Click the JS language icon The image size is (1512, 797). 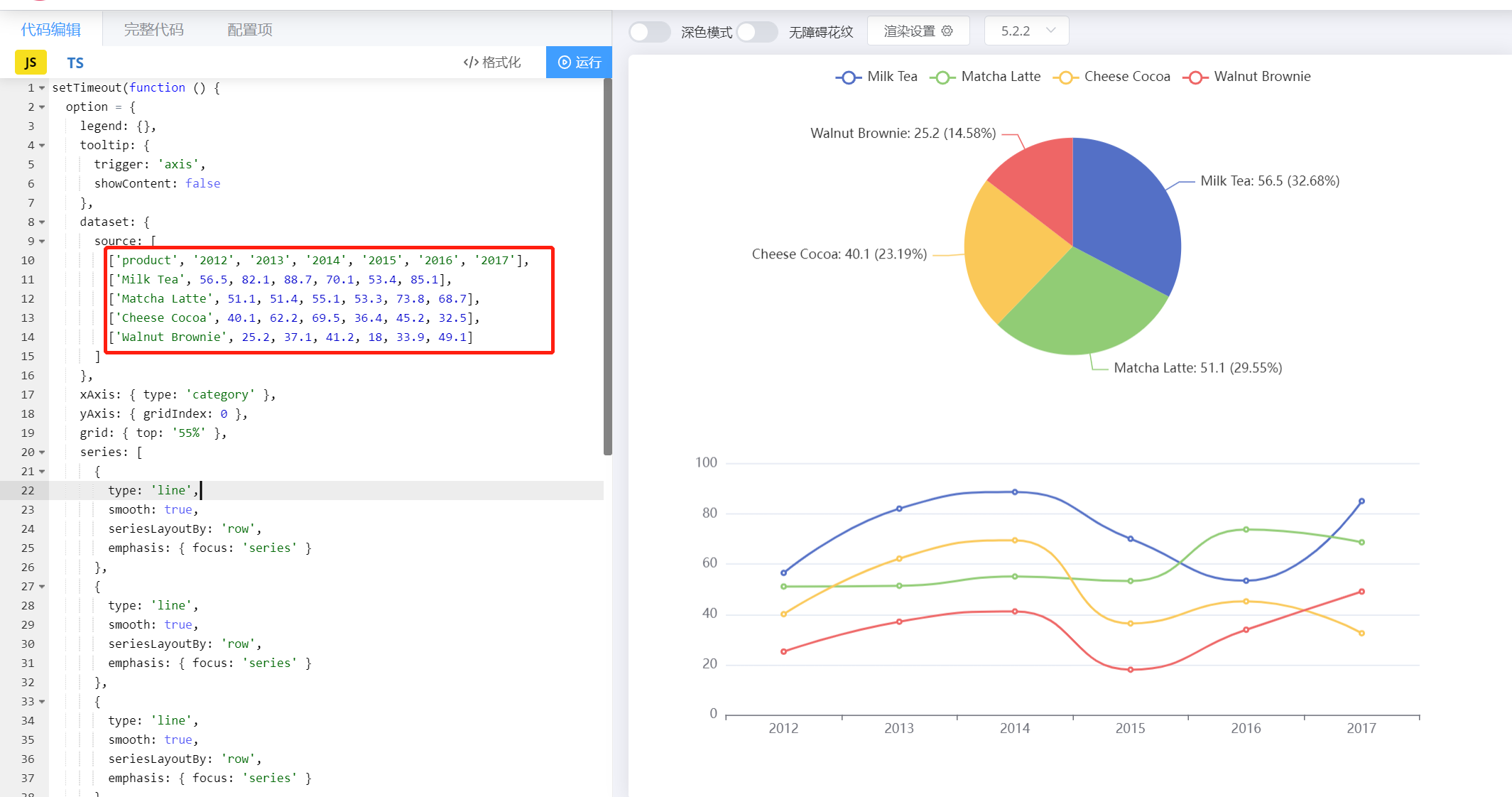coord(31,63)
